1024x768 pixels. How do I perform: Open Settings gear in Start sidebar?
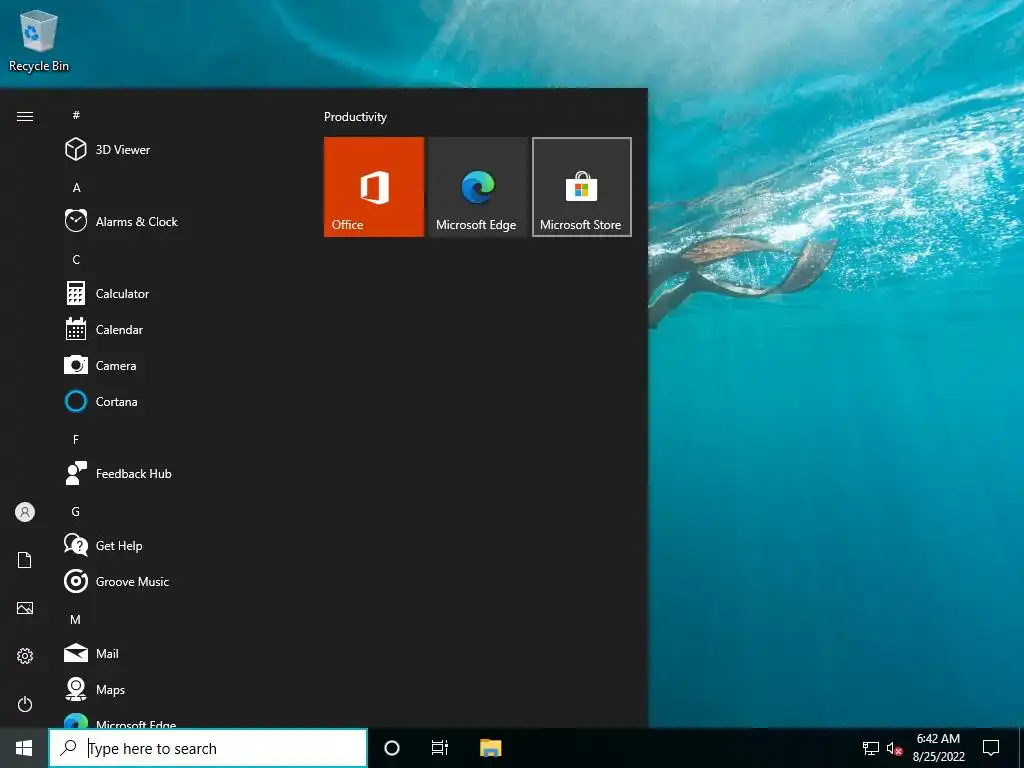[x=25, y=656]
